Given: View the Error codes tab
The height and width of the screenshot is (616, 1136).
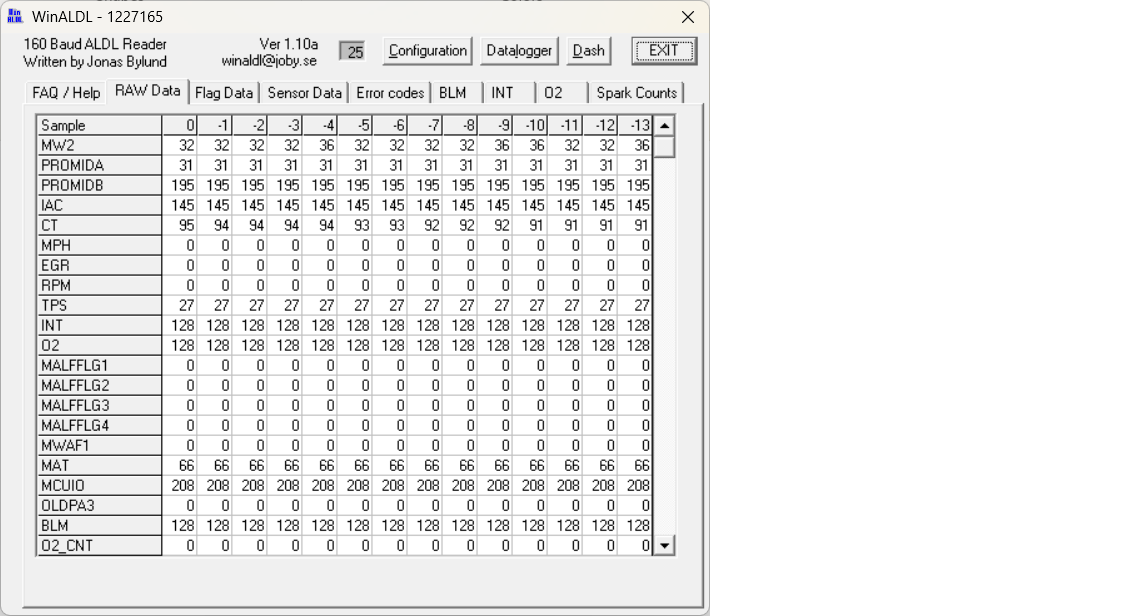Looking at the screenshot, I should pos(390,93).
